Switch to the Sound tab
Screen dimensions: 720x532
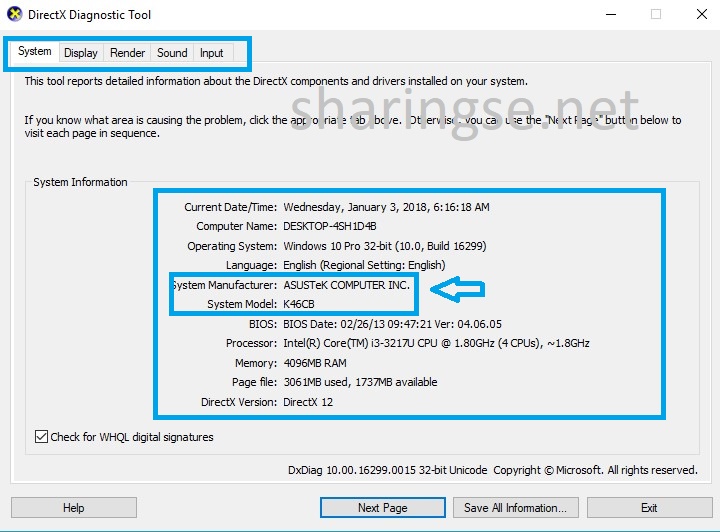[172, 53]
